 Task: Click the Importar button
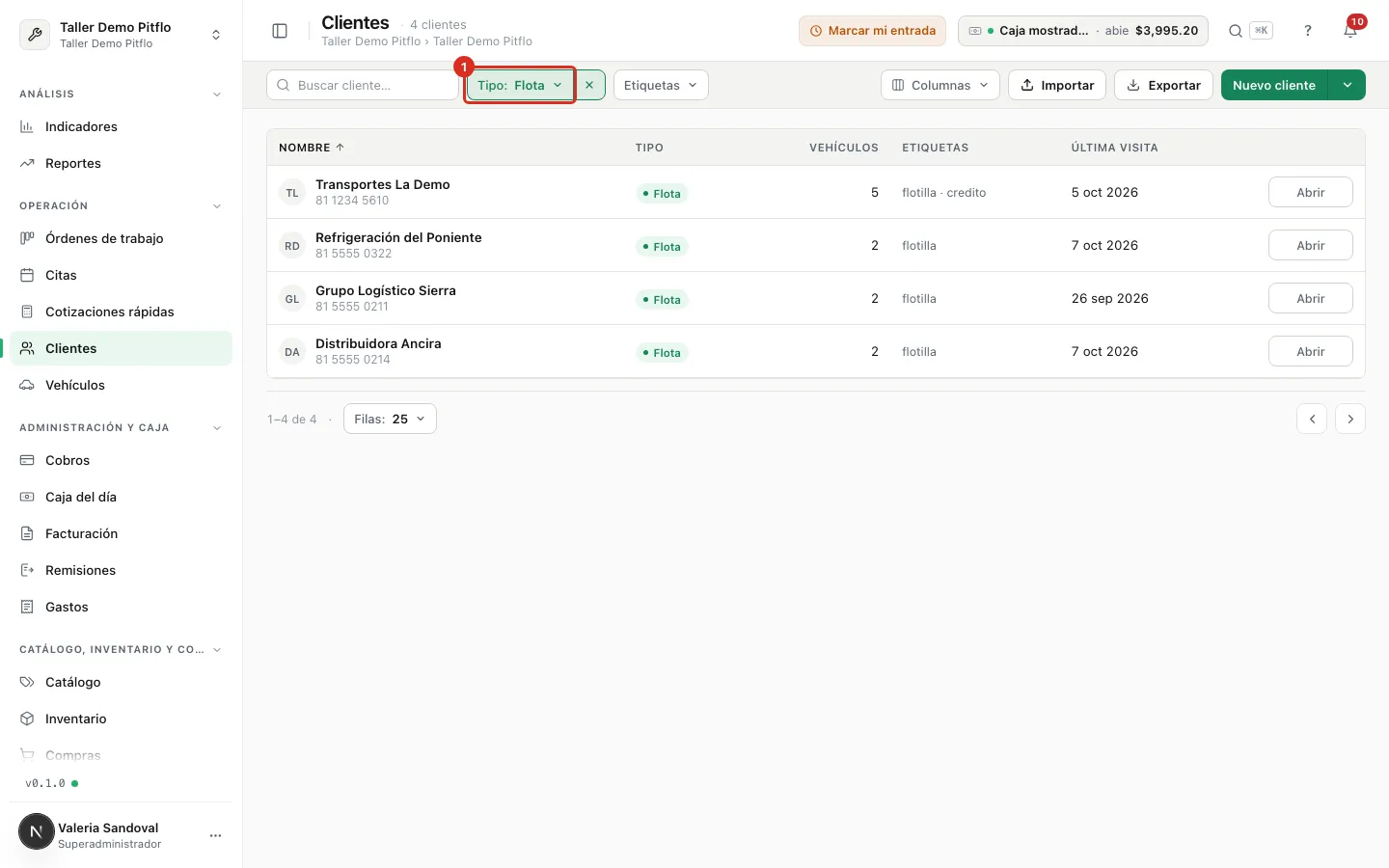tap(1057, 85)
